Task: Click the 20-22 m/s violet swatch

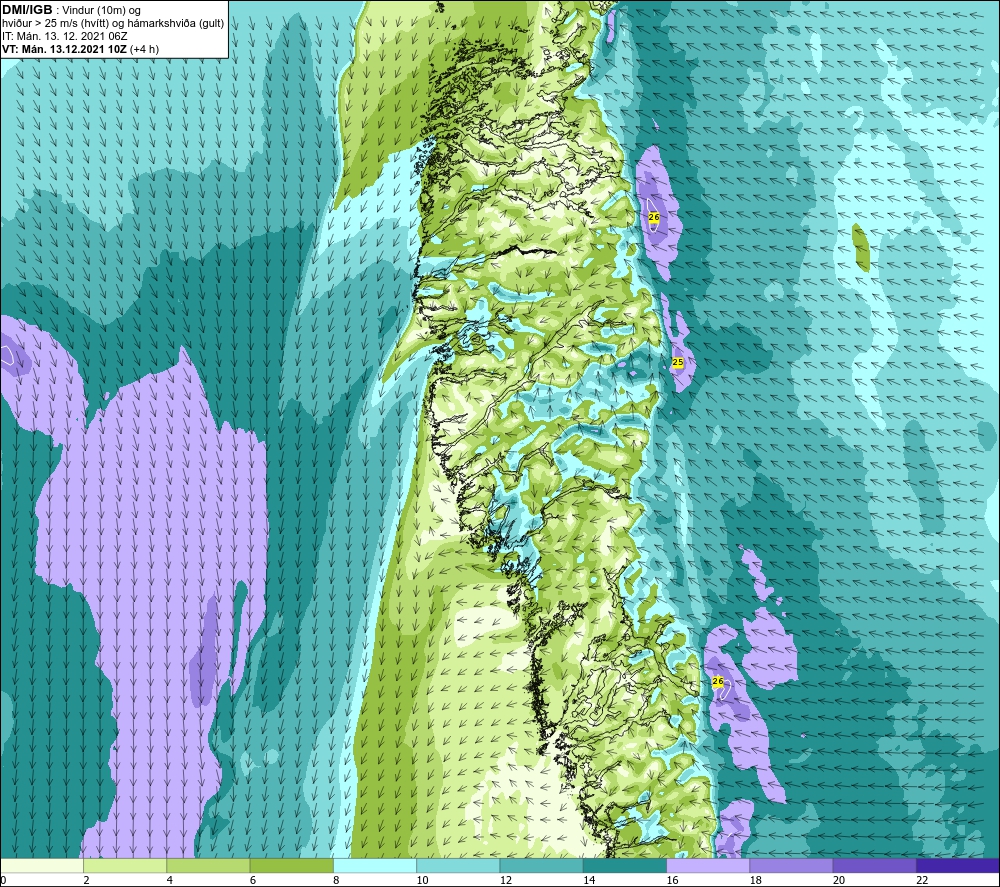Action: tap(874, 865)
